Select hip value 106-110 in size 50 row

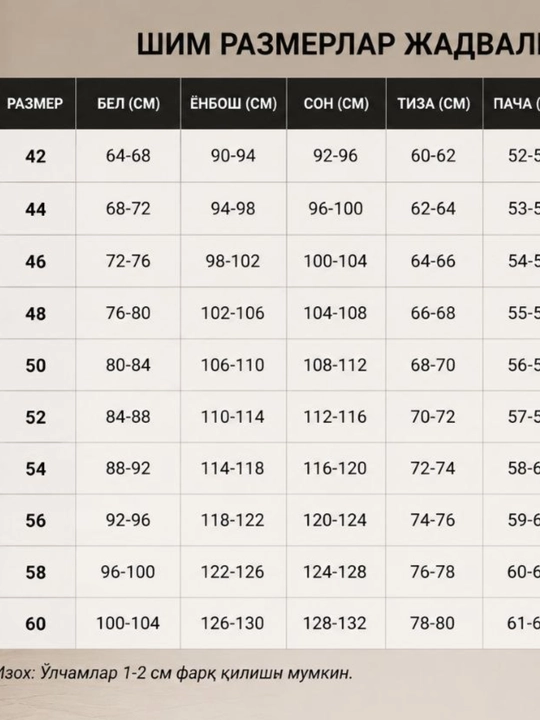233,365
